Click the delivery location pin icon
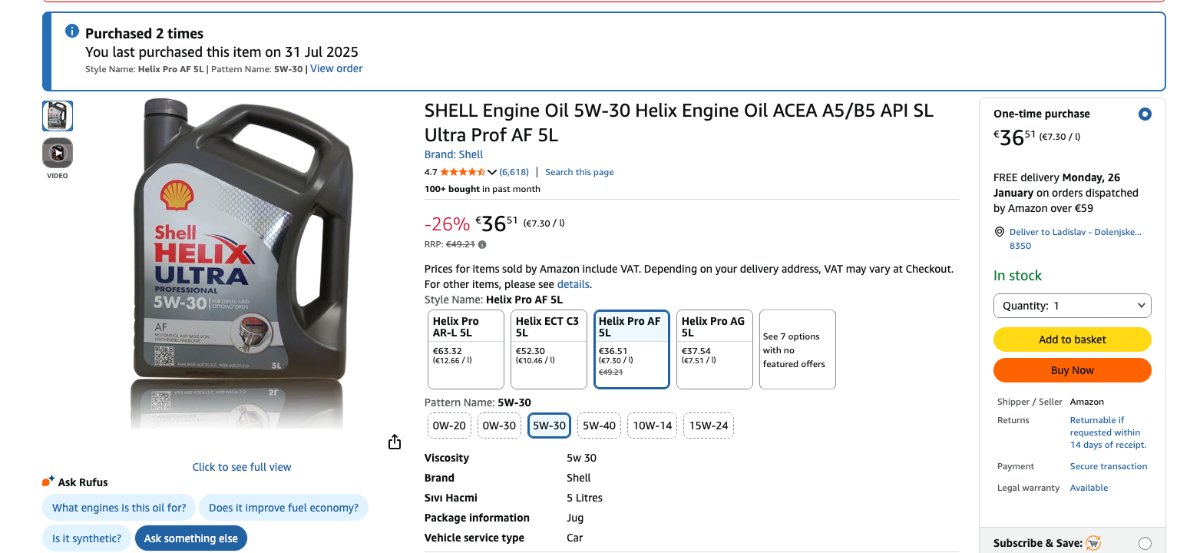This screenshot has height=553, width=1200. tap(999, 232)
